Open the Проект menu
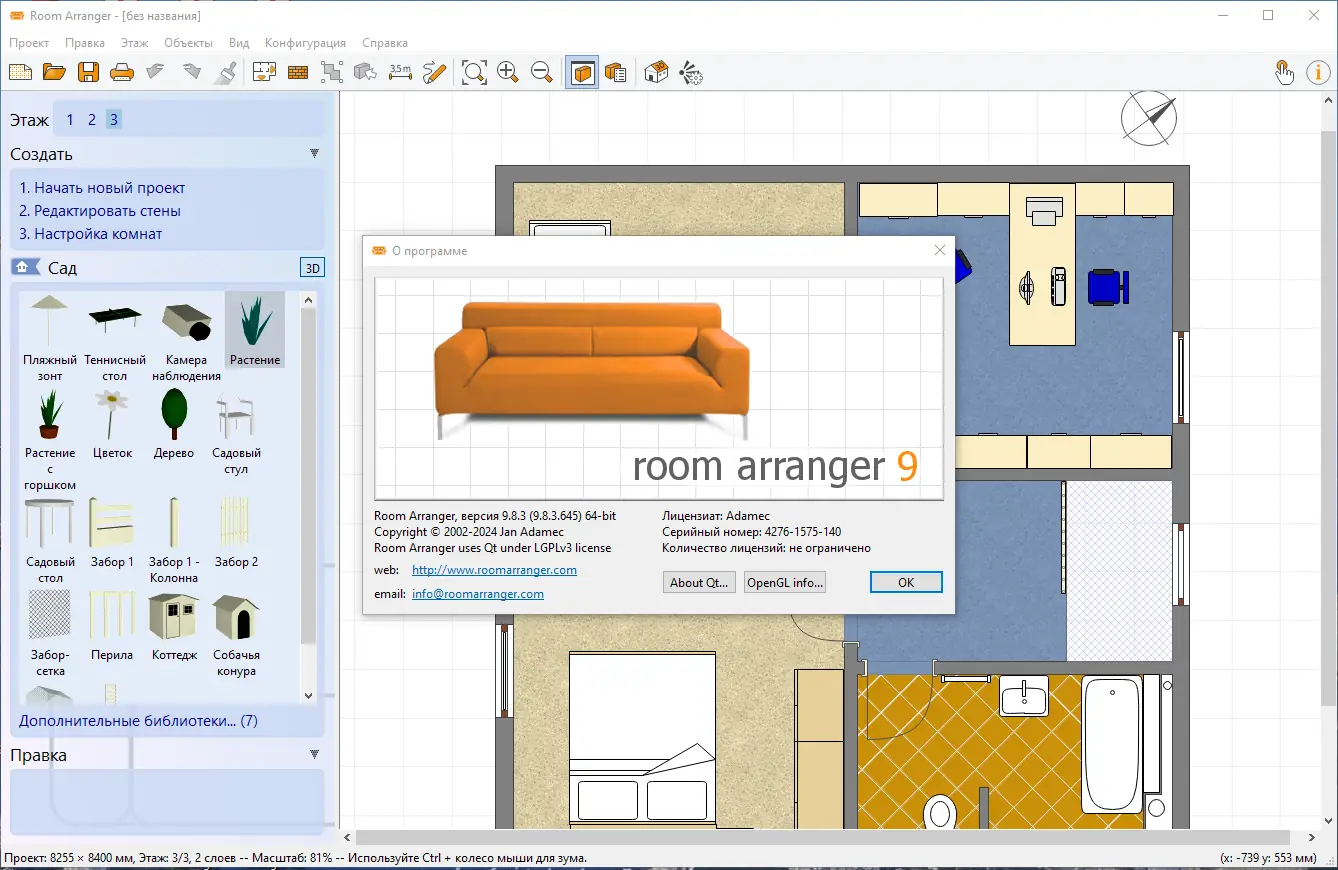Screen dimensions: 1338x870 click(29, 43)
